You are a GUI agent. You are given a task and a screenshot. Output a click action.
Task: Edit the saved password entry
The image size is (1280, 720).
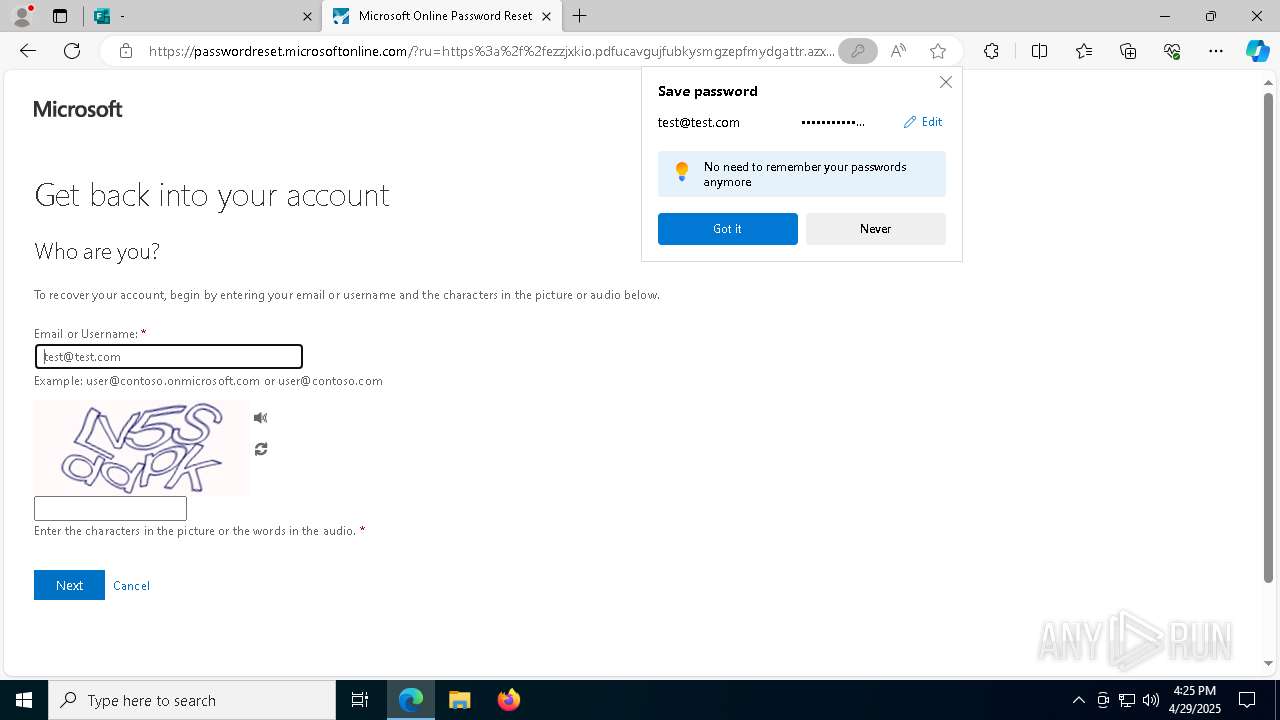(923, 122)
